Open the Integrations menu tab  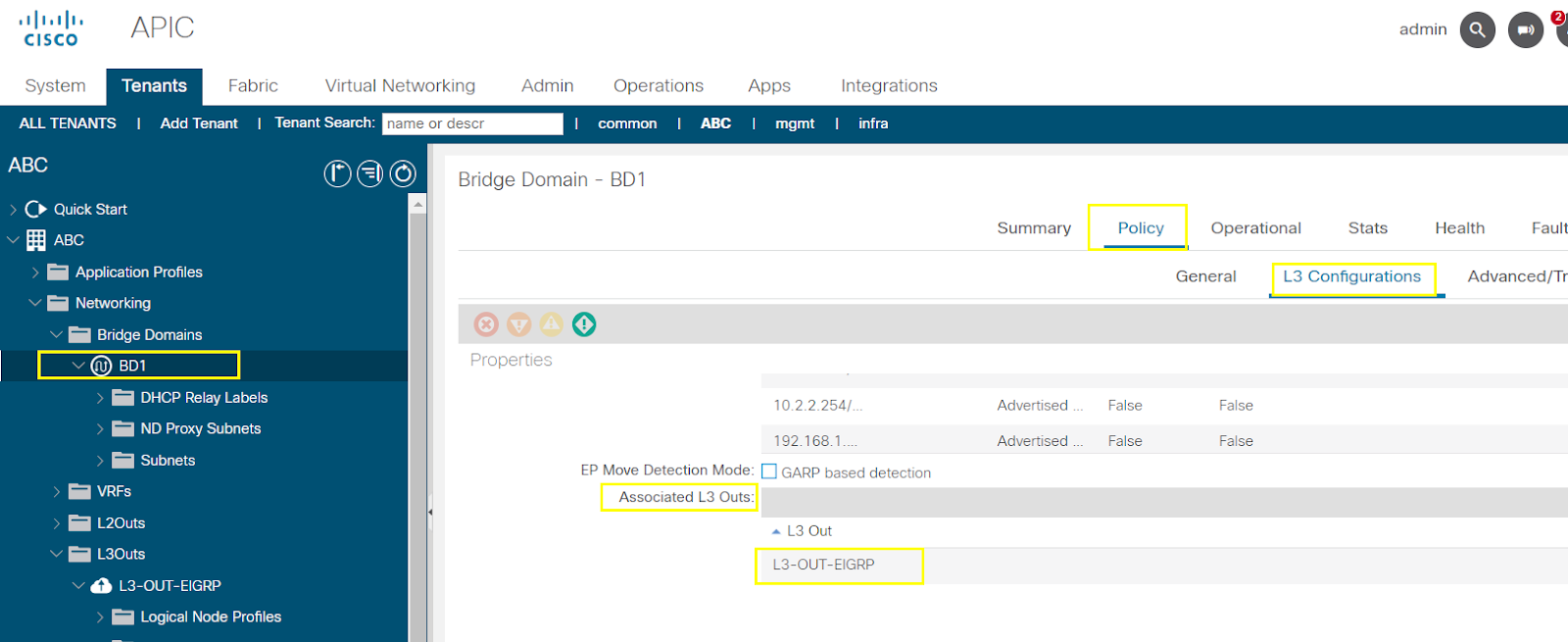(889, 86)
